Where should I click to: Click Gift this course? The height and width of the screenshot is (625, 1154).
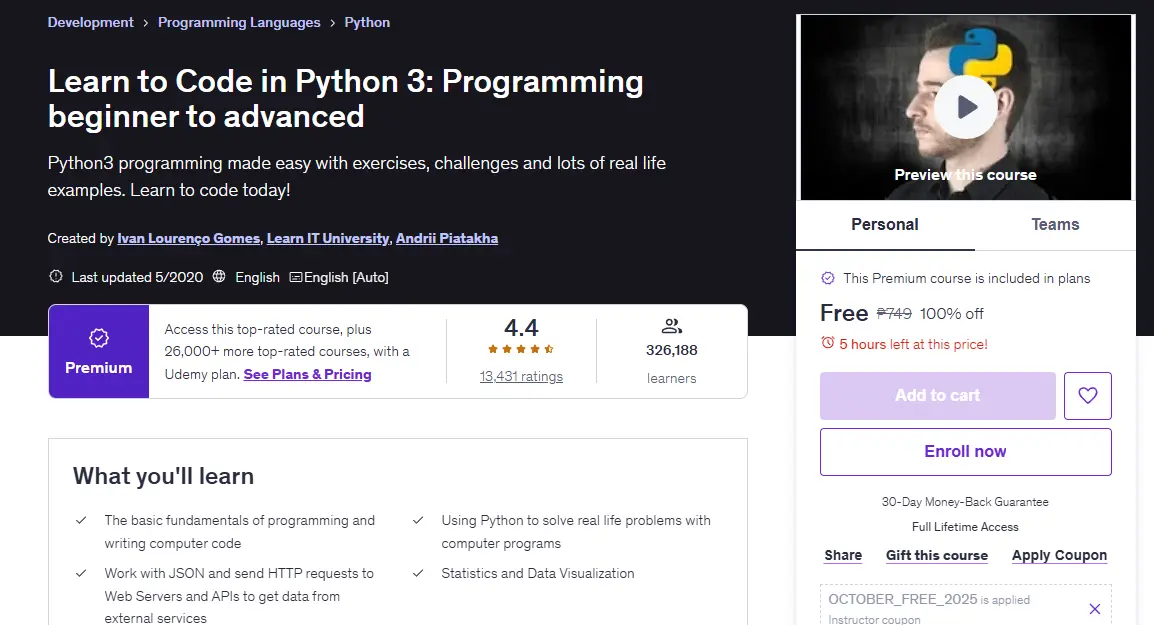(x=937, y=555)
